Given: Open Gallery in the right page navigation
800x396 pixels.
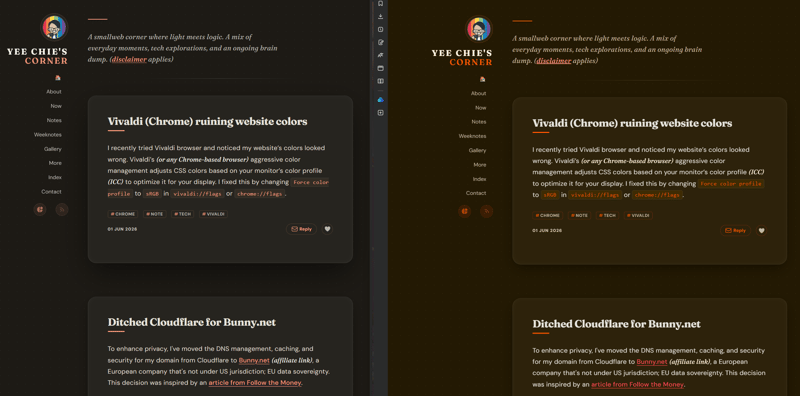Looking at the screenshot, I should point(478,151).
